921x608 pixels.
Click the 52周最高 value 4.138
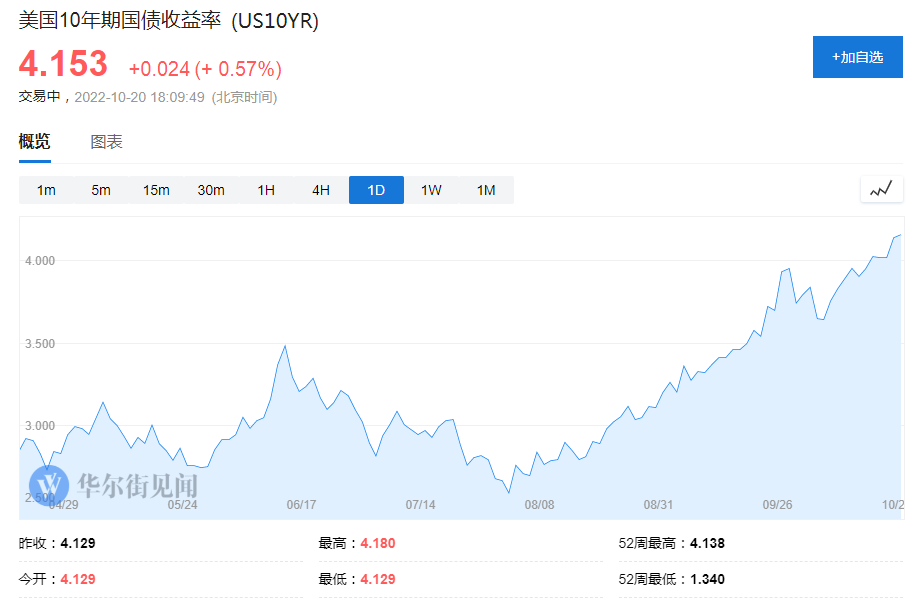click(707, 543)
